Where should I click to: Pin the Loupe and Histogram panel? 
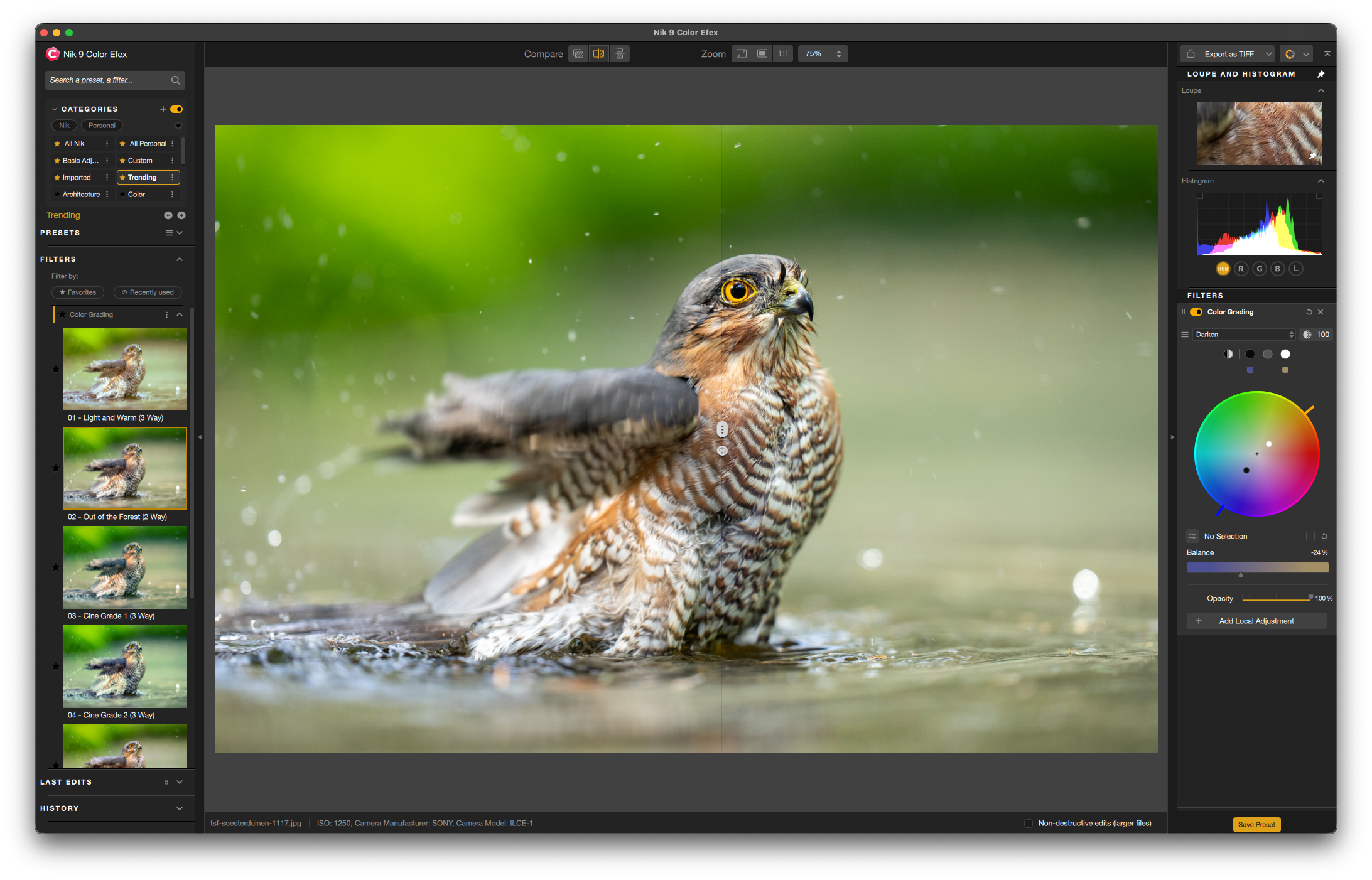coord(1322,74)
